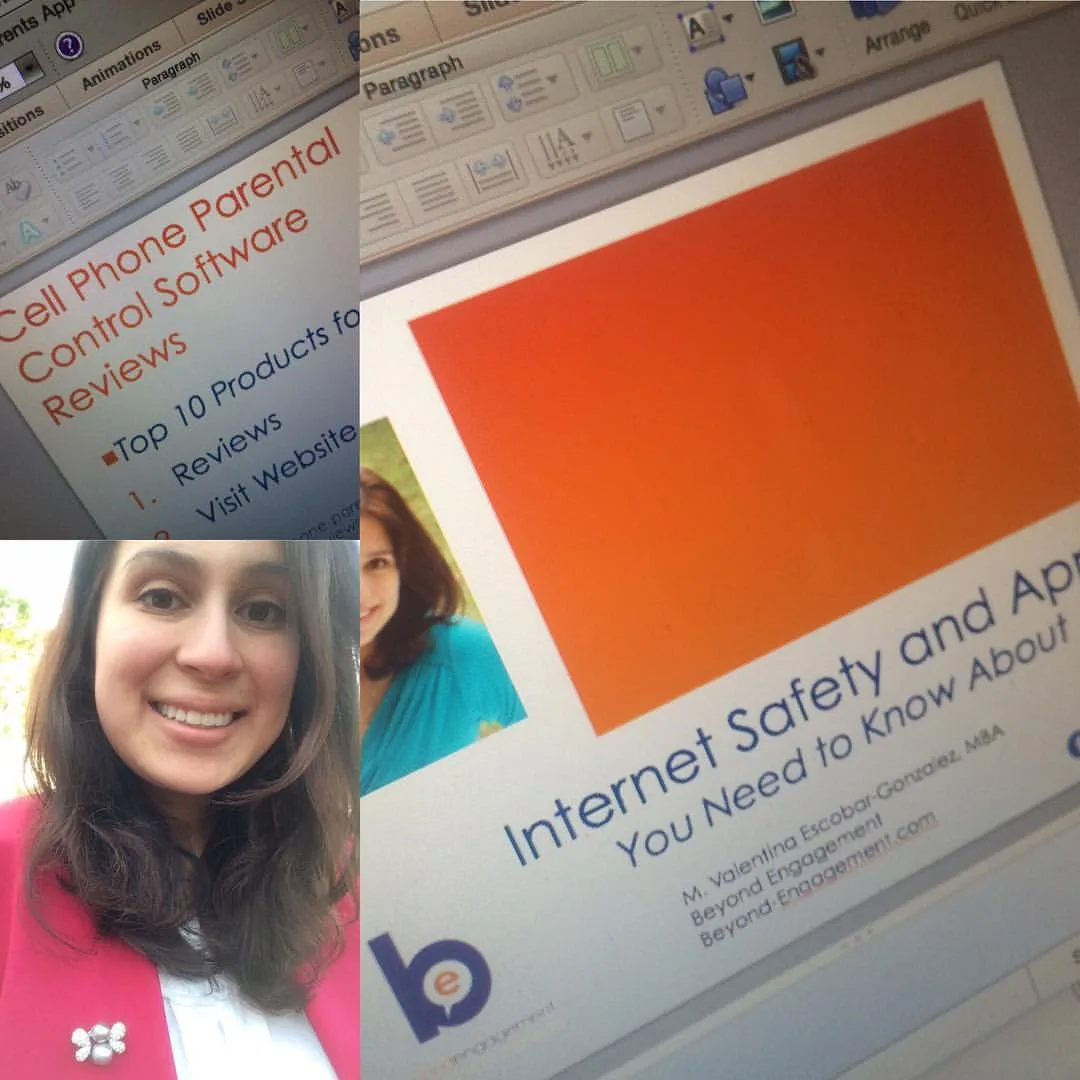Click line spacing icon in left photo ribbon
The width and height of the screenshot is (1080, 1080).
[237, 69]
